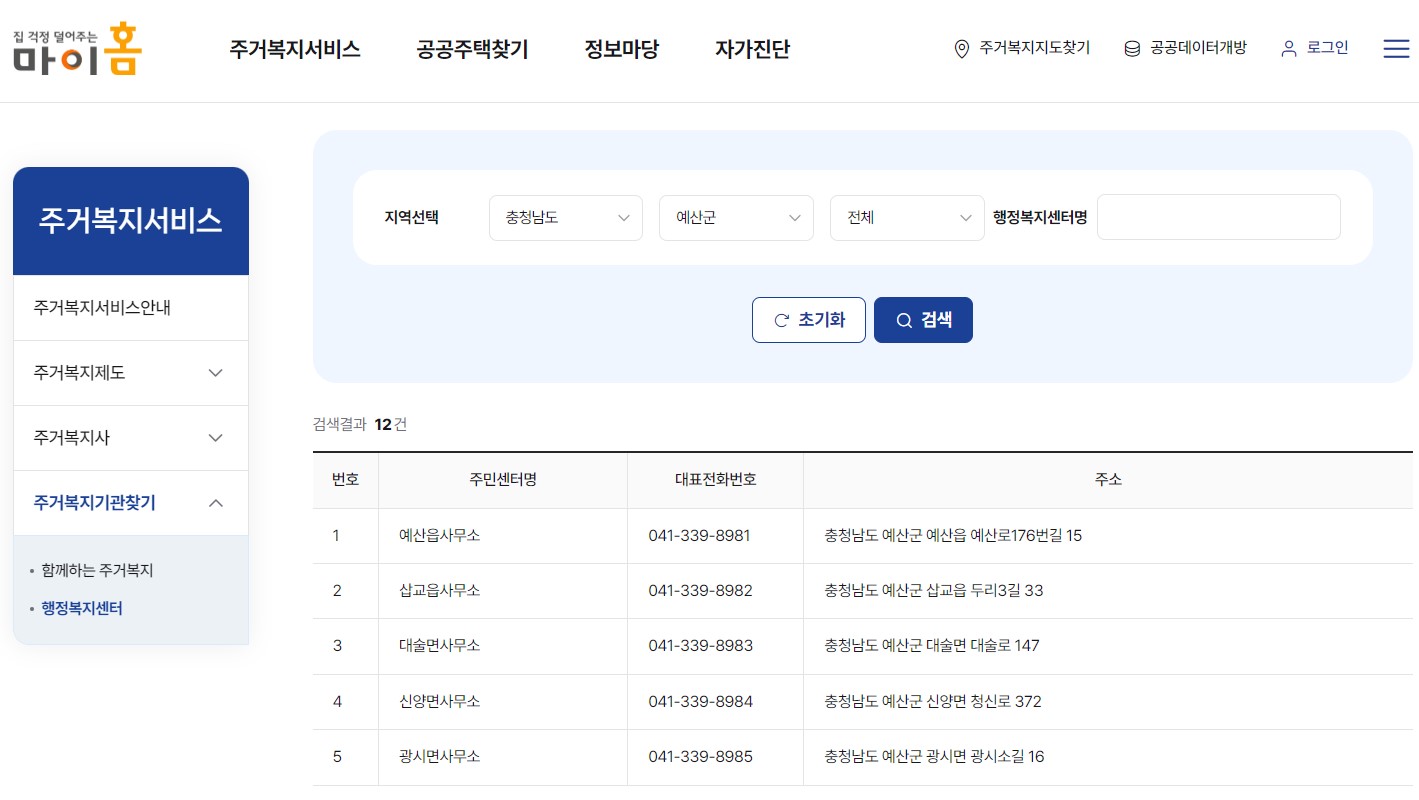This screenshot has width=1419, height=800.
Task: Switch to the 공공주택찾기 menu
Action: click(471, 49)
